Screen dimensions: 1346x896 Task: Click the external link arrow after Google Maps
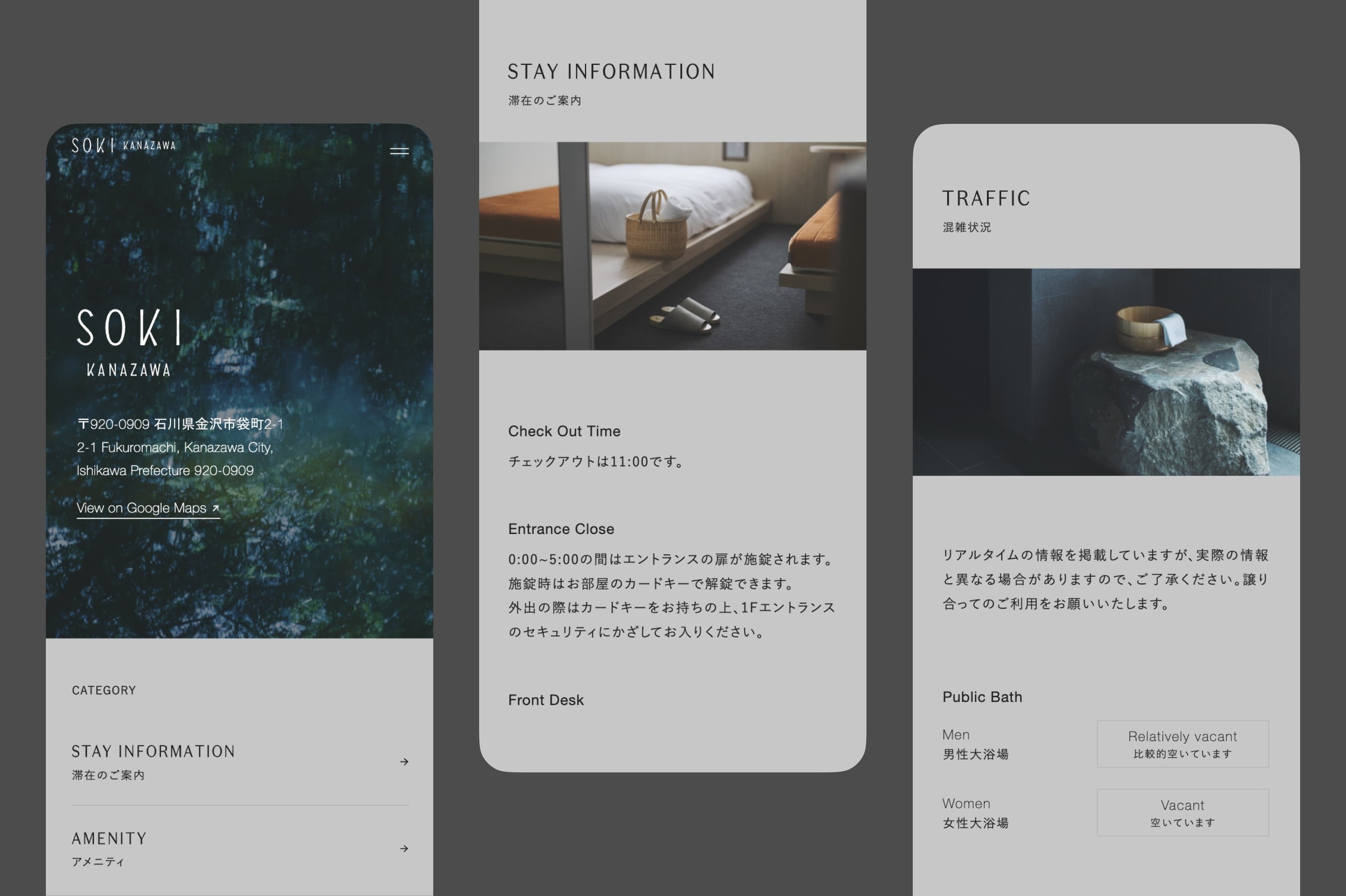click(215, 508)
